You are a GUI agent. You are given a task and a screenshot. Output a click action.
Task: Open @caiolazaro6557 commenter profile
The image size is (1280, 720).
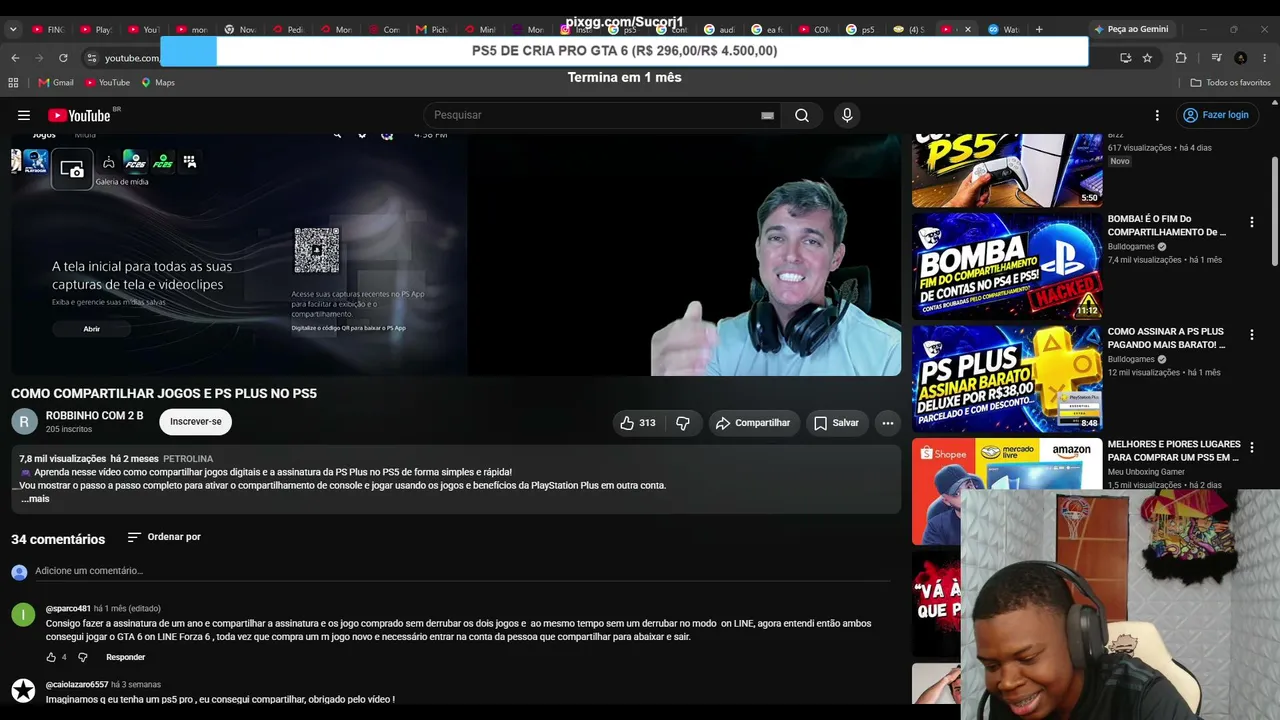pyautogui.click(x=77, y=685)
